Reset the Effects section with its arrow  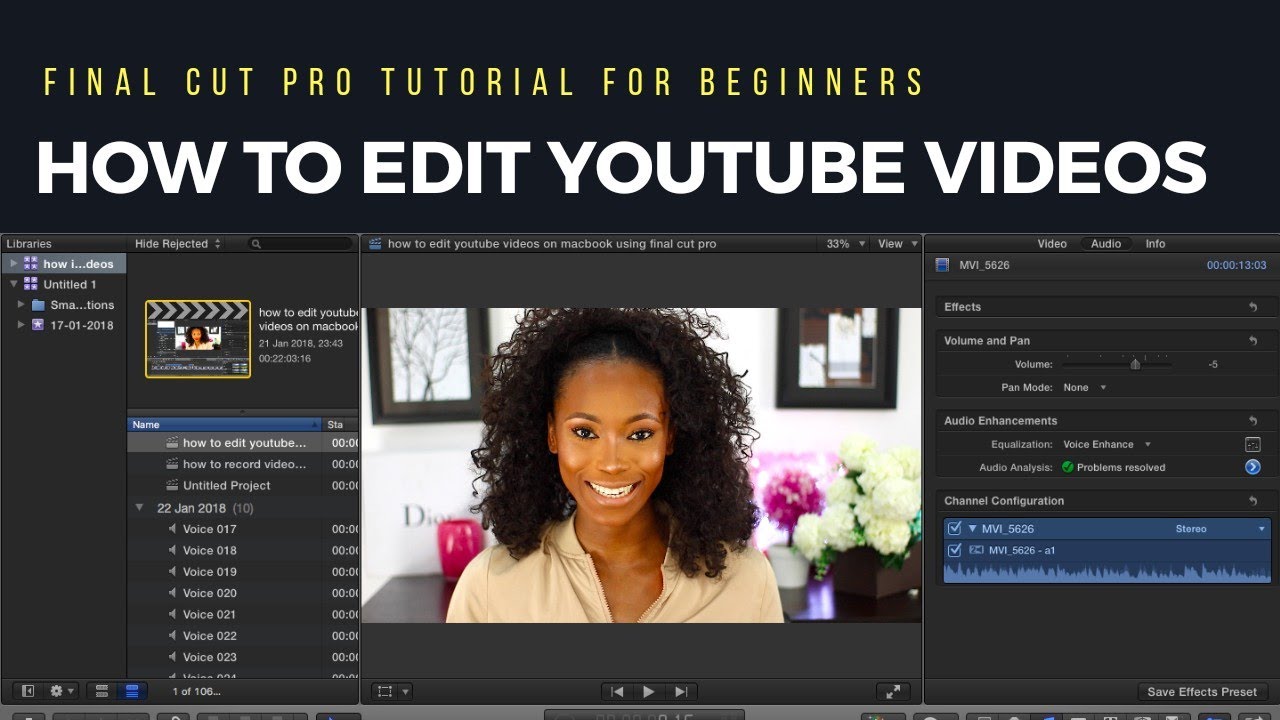click(x=1253, y=307)
